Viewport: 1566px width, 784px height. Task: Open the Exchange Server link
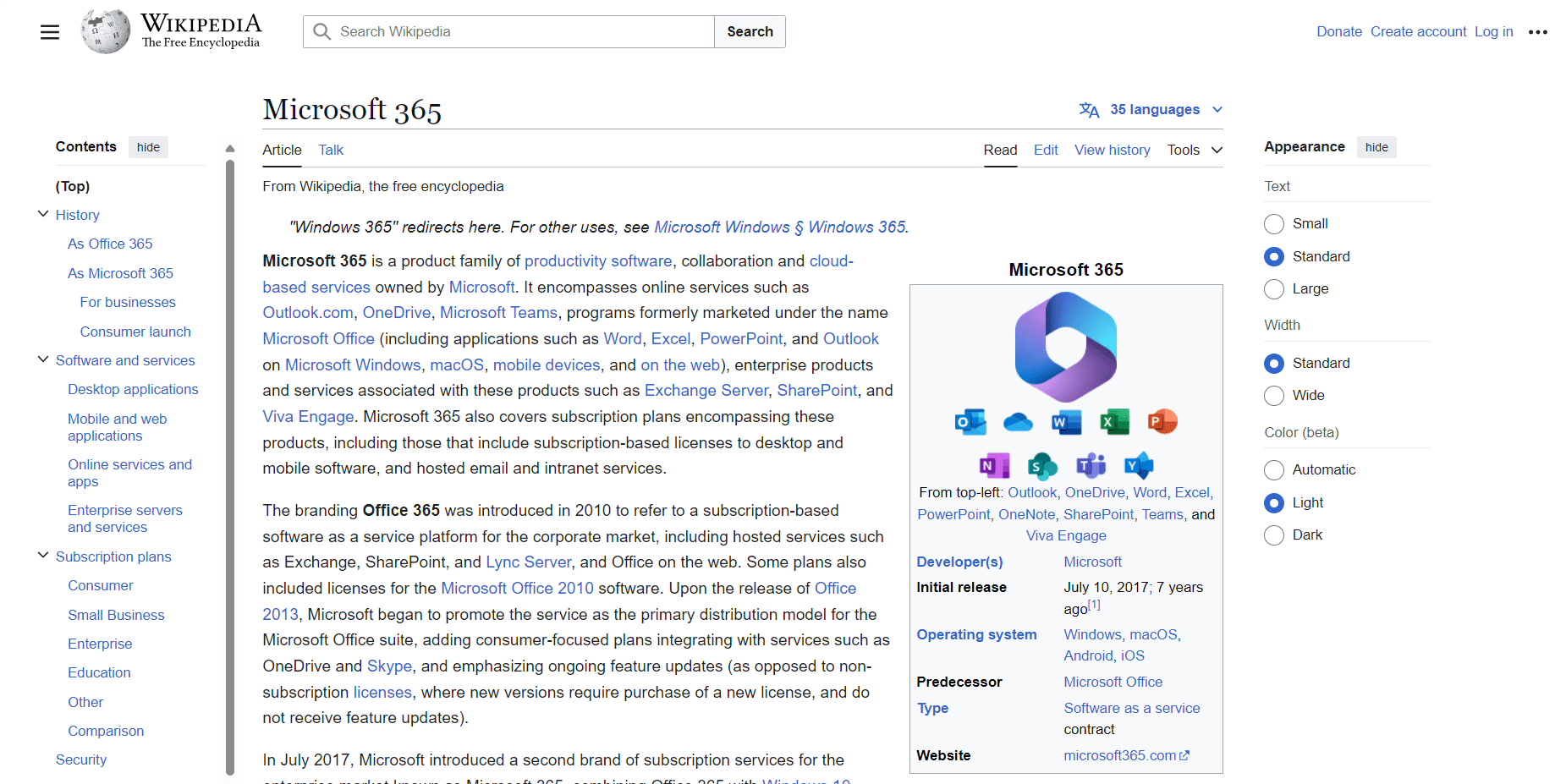pos(706,391)
